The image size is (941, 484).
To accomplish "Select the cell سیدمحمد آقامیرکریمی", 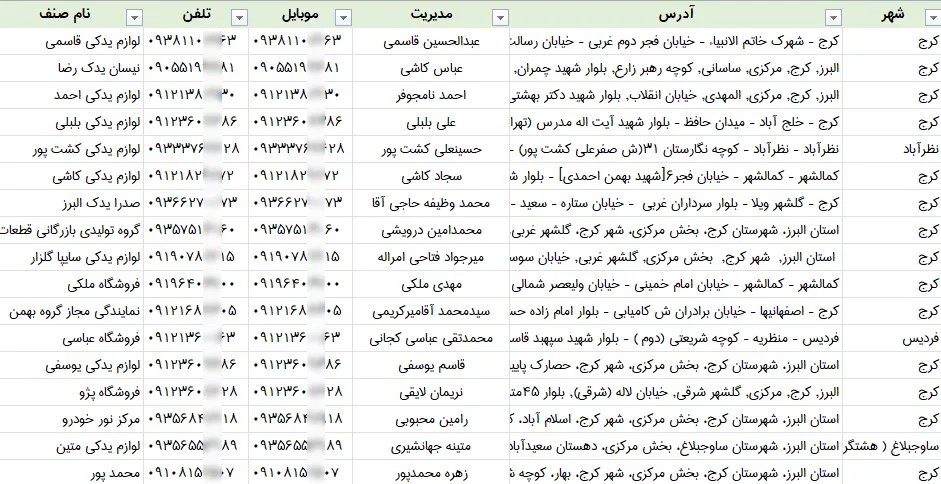I will [431, 312].
